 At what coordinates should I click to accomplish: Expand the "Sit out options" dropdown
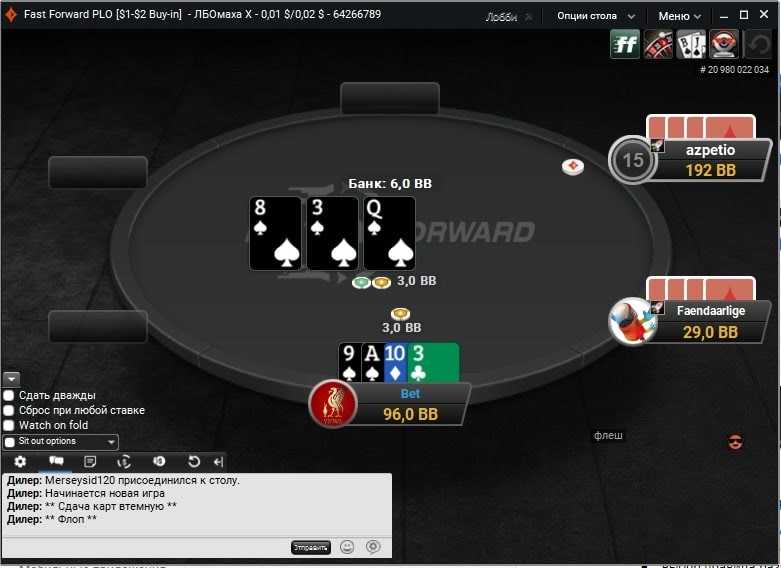point(61,441)
